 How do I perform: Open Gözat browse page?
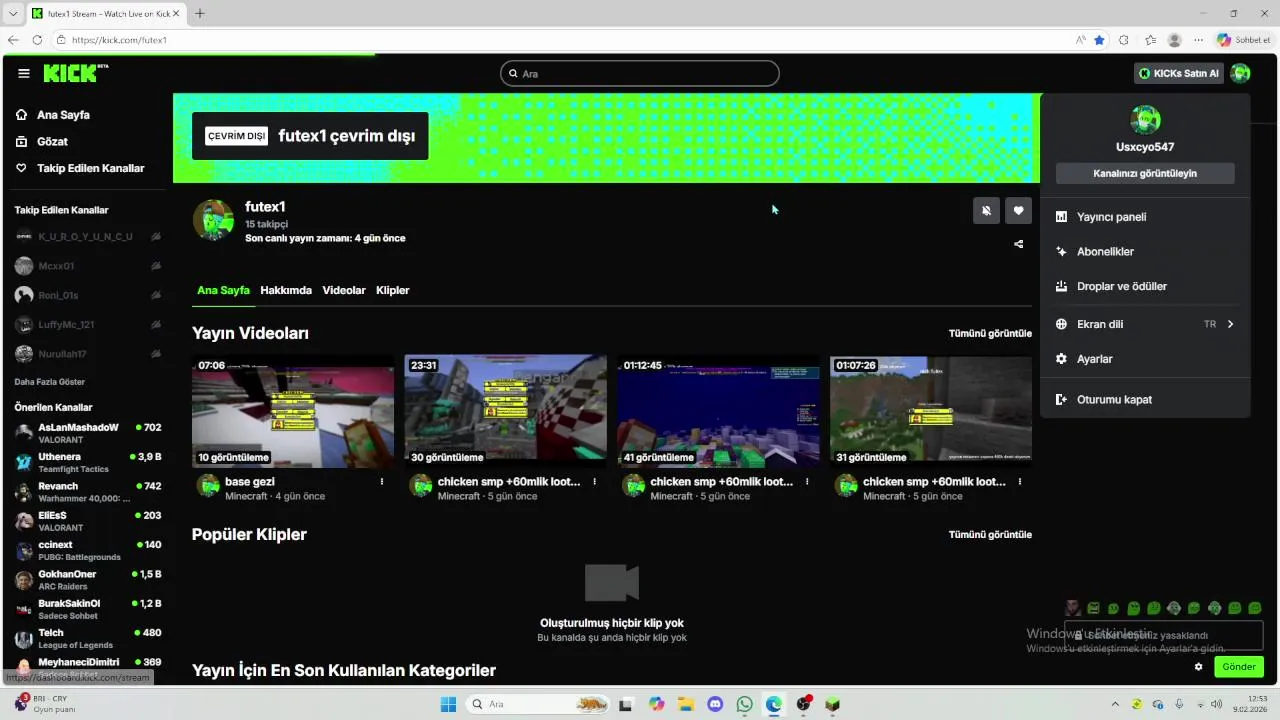point(52,142)
